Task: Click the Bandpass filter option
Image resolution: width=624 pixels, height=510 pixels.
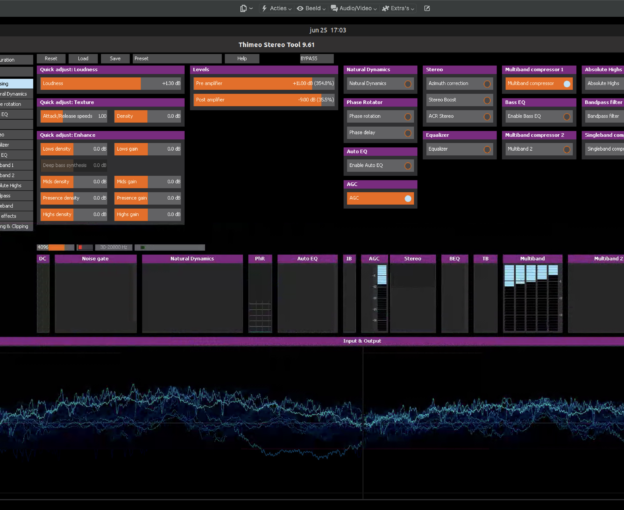Action: click(x=604, y=116)
